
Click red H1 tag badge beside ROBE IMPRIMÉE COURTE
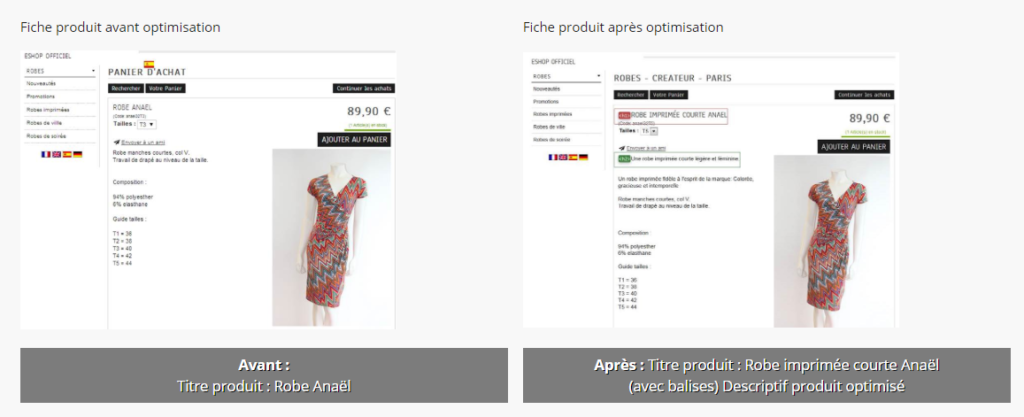(x=624, y=116)
